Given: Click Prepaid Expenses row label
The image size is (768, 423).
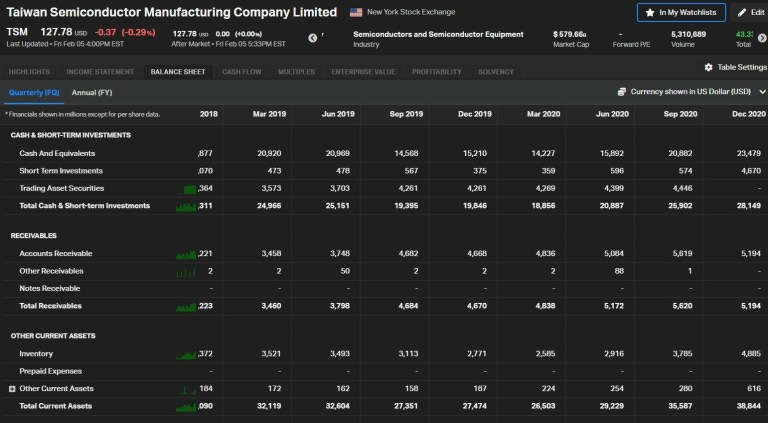Looking at the screenshot, I should 50,371.
